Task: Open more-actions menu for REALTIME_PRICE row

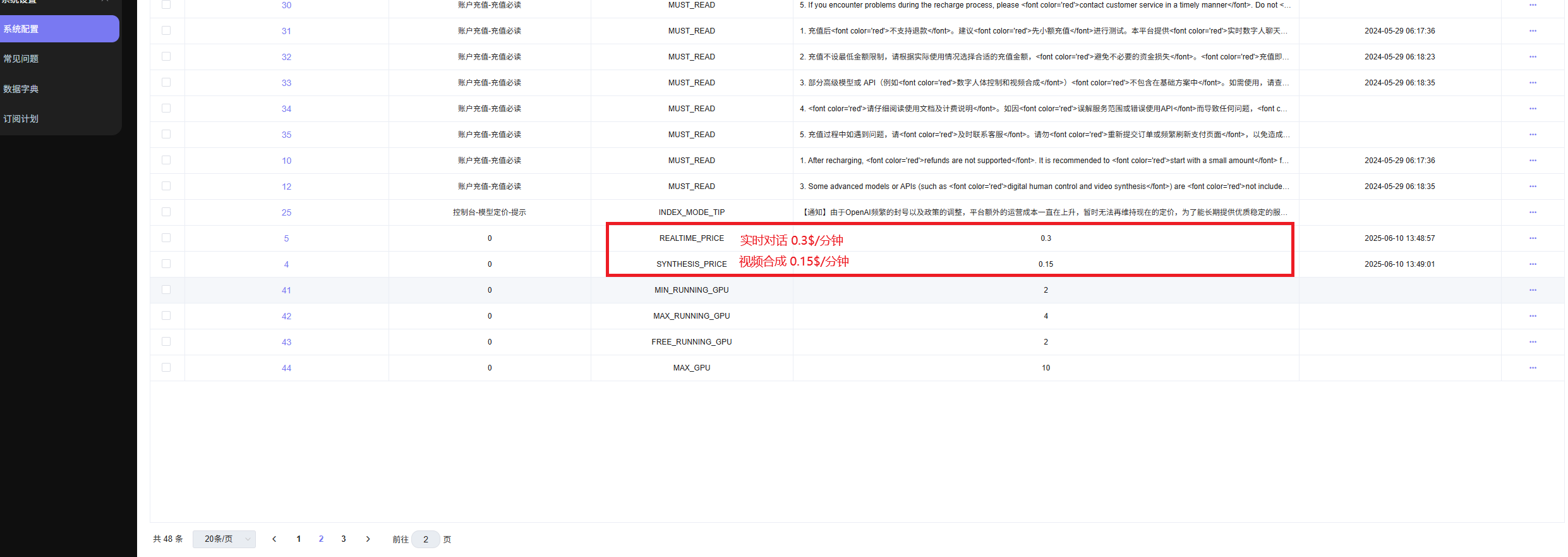Action: point(1532,238)
